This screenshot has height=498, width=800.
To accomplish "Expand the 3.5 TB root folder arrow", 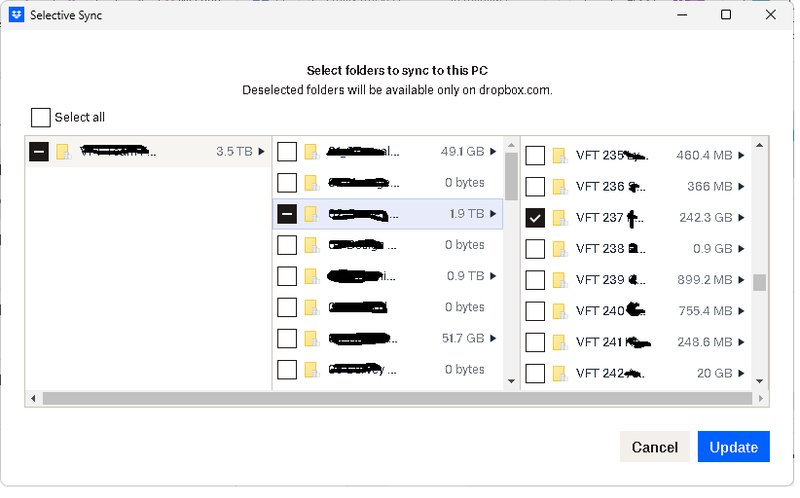I will 261,152.
